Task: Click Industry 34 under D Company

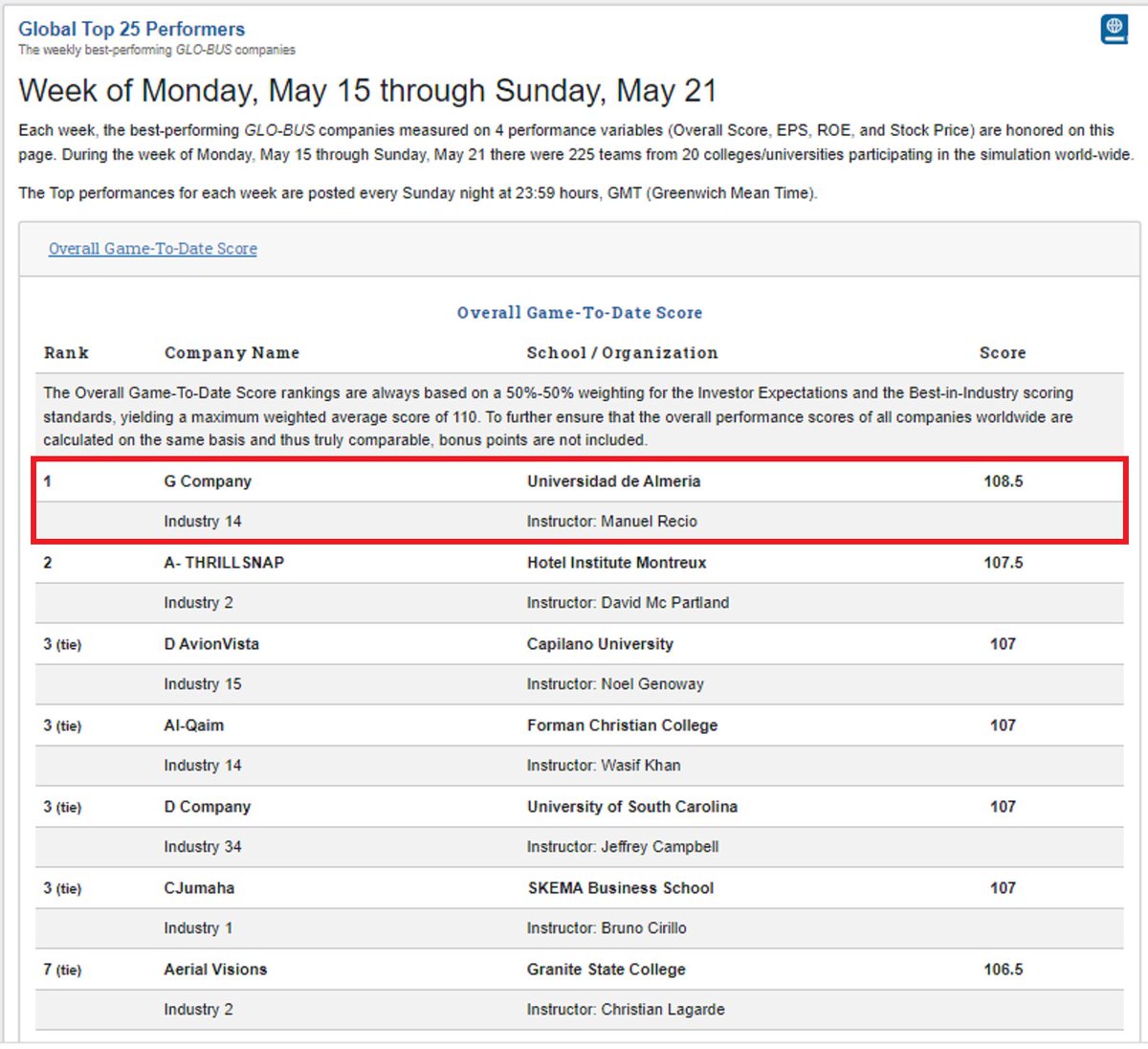Action: tap(203, 847)
